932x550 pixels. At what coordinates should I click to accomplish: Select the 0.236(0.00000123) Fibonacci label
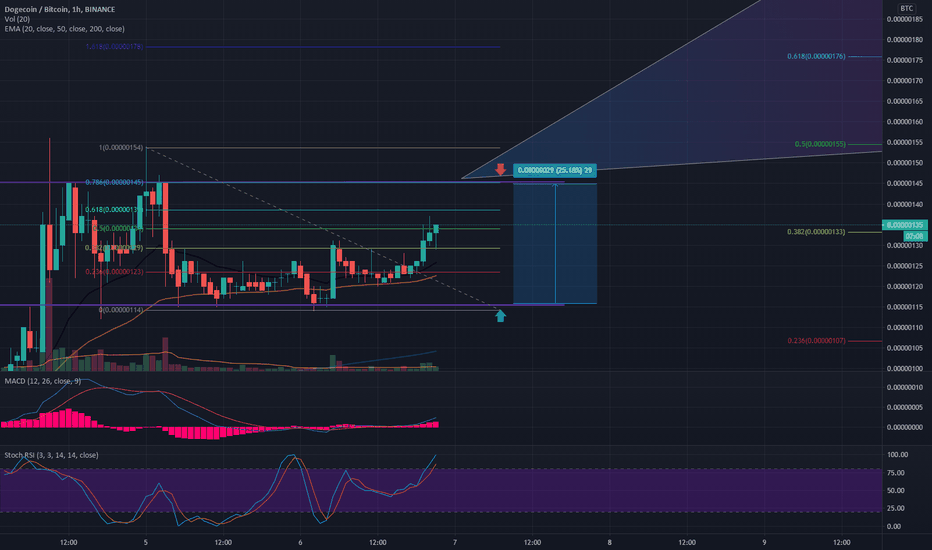tap(114, 272)
